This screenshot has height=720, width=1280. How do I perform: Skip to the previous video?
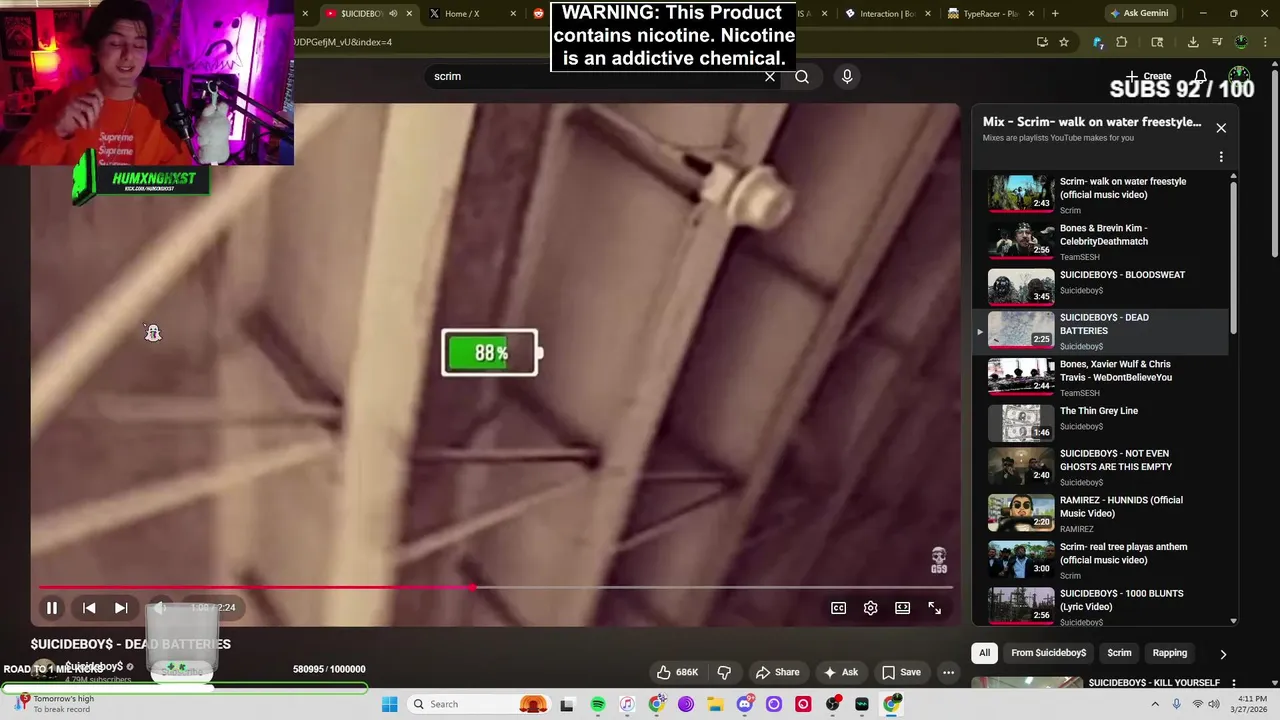pos(89,607)
